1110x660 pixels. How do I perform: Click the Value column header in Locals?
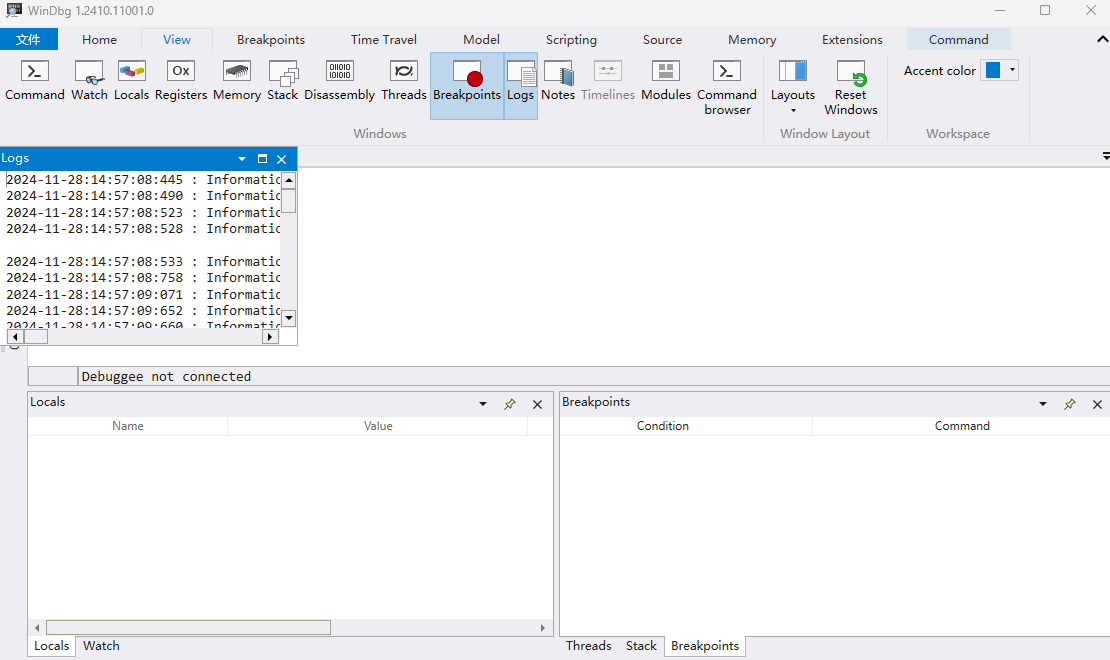click(378, 426)
